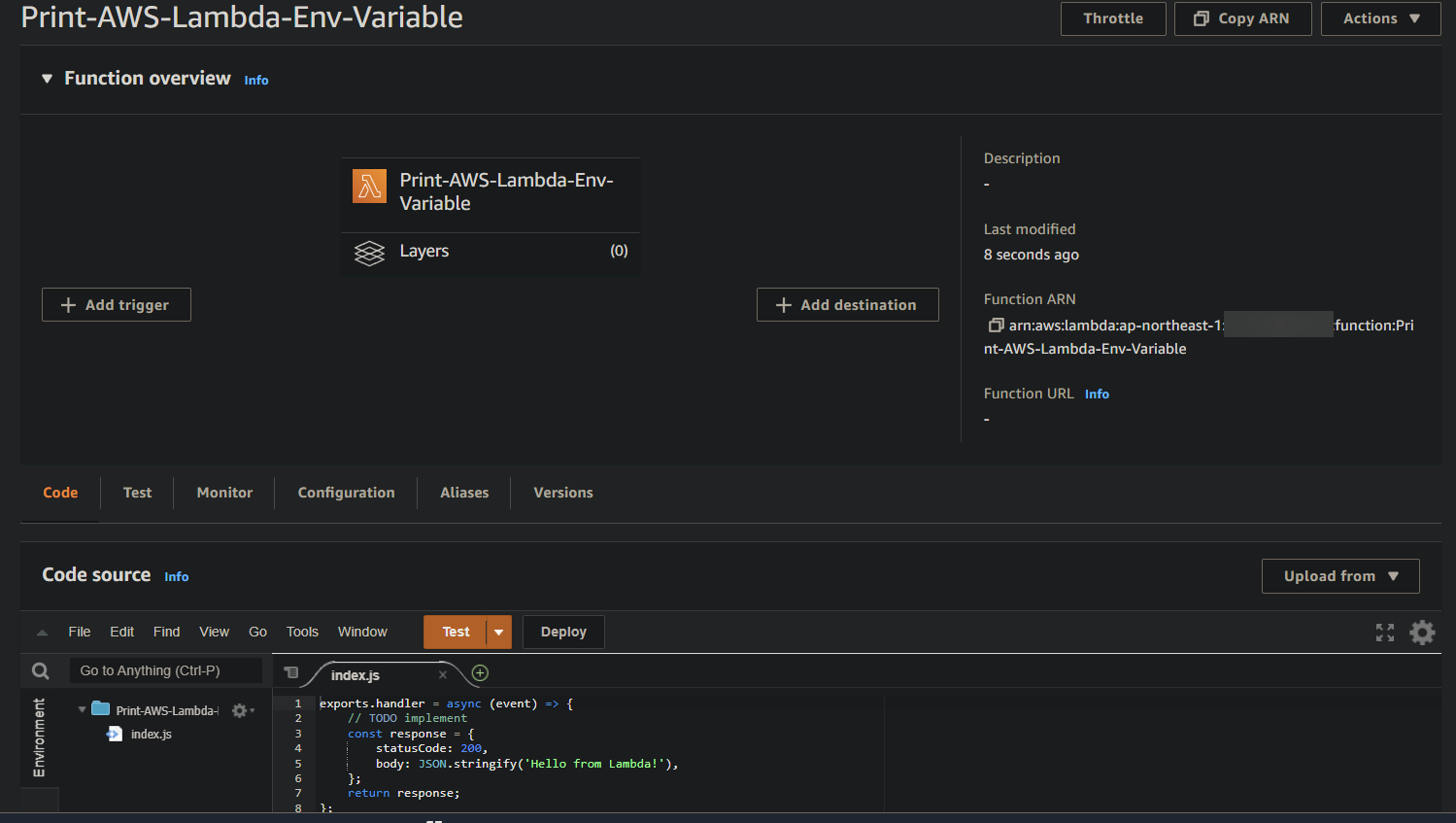Collapse the Function overview section
This screenshot has width=1456, height=823.
click(x=47, y=79)
